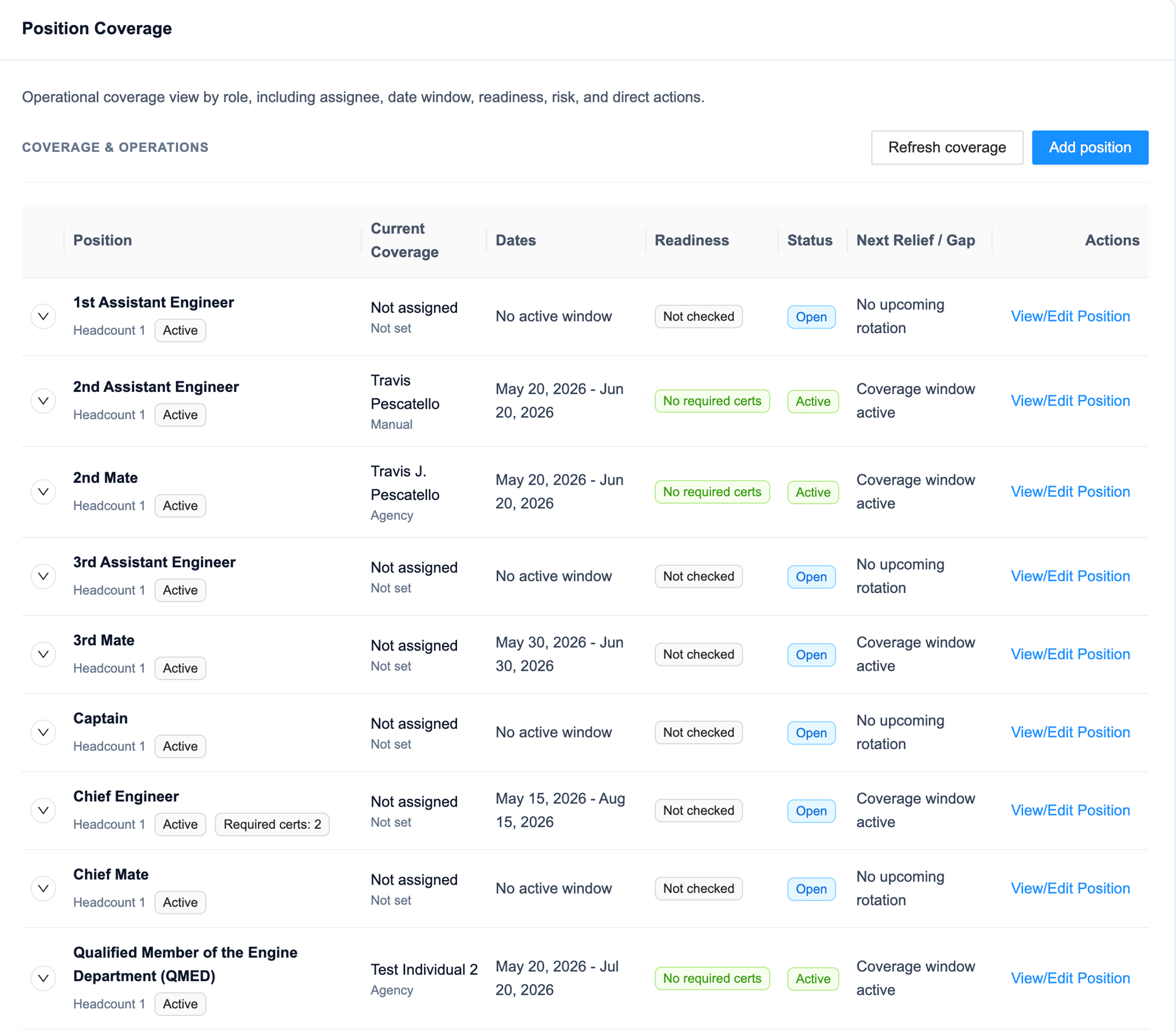Click the Required certs: 2 badge
Viewport: 1176px width, 1033px height.
[x=272, y=824]
